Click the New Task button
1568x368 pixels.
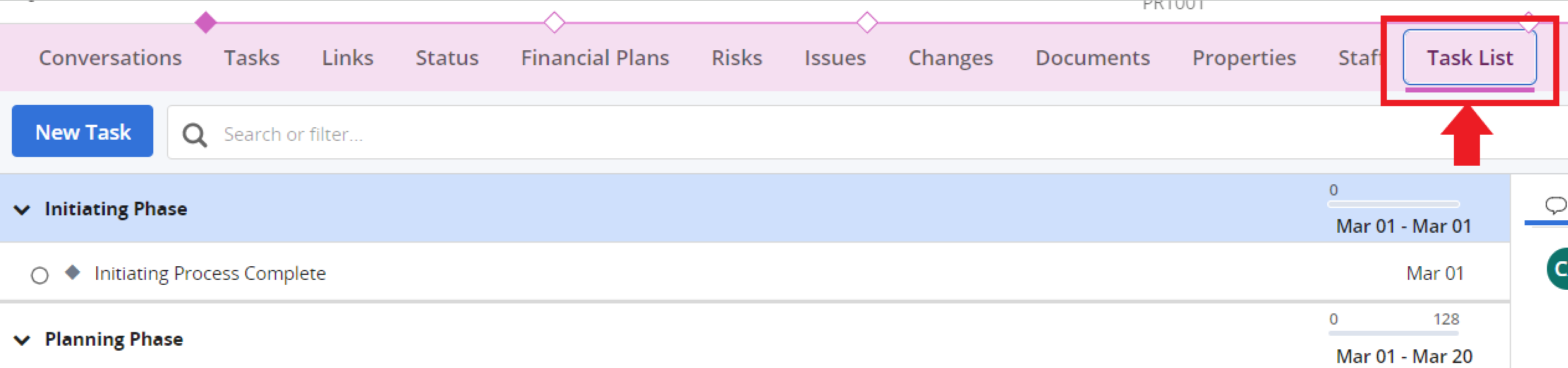83,132
